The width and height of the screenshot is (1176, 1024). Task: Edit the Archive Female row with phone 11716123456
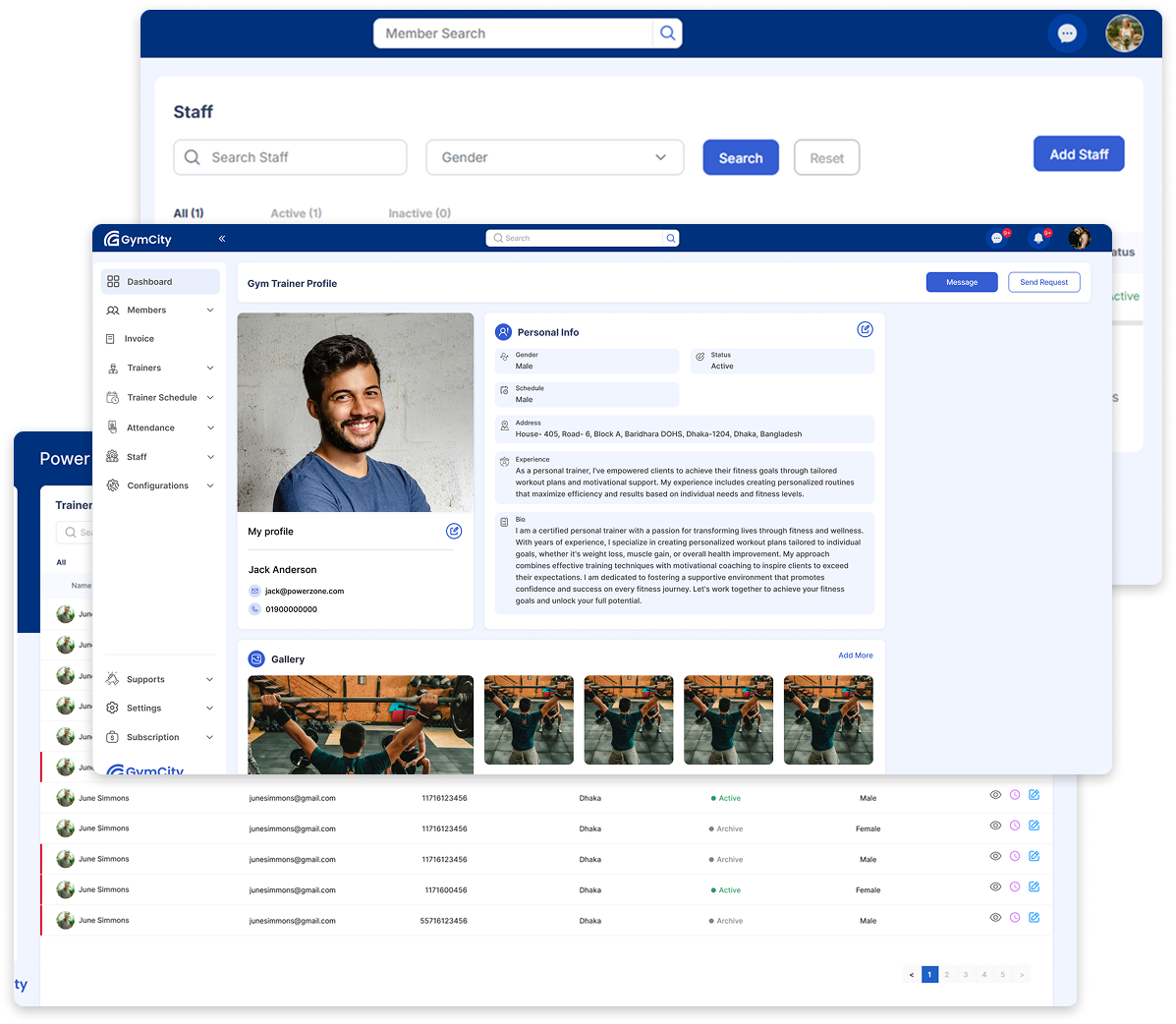coord(1035,825)
